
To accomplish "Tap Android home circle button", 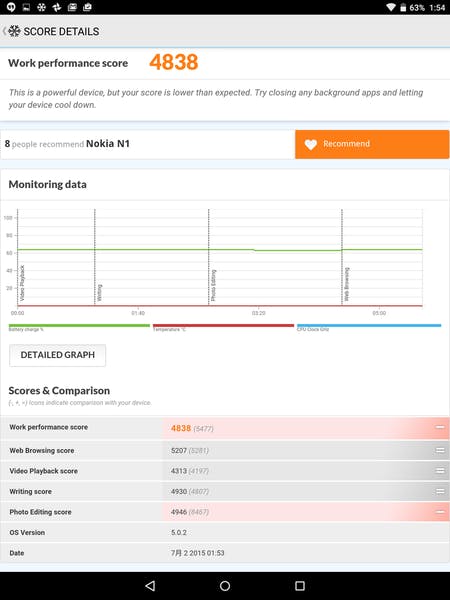I will [225, 585].
